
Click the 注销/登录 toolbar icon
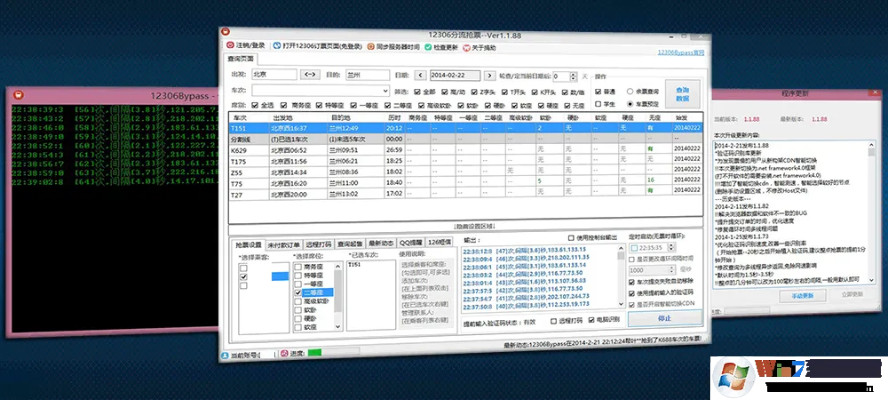(230, 45)
